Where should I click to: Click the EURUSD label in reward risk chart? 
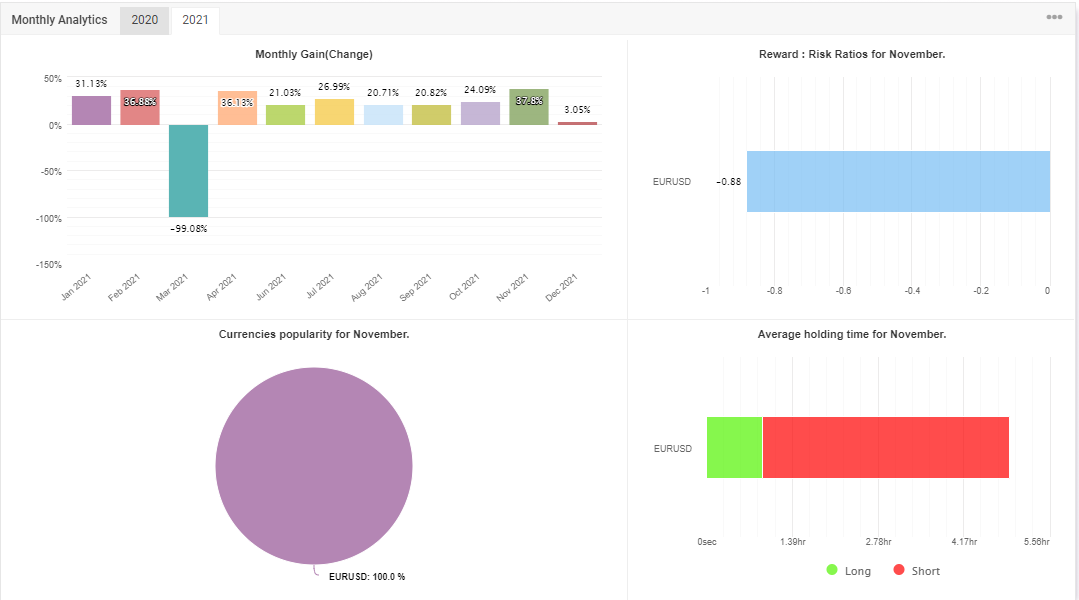click(x=672, y=182)
